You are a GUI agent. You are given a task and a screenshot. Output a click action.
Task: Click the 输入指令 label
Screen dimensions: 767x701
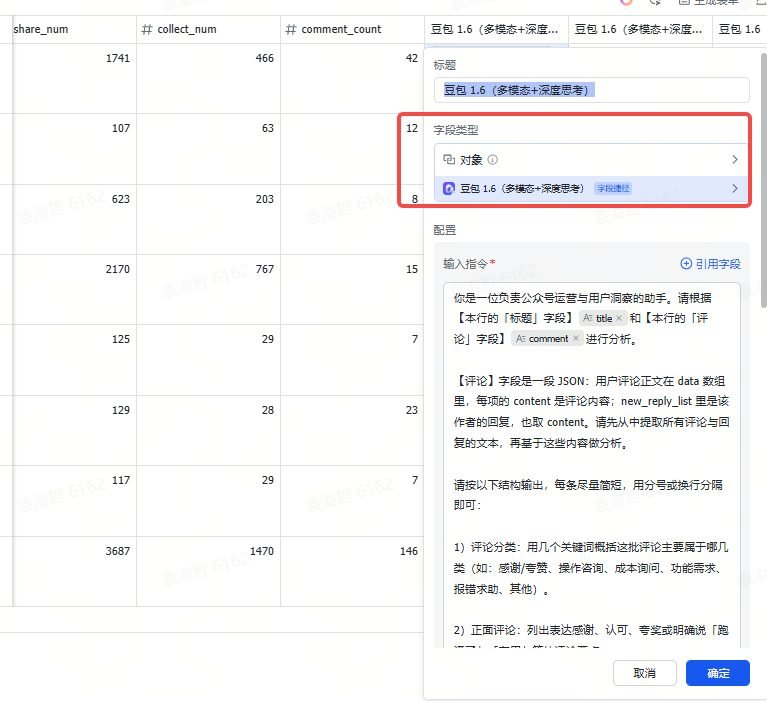coord(465,264)
